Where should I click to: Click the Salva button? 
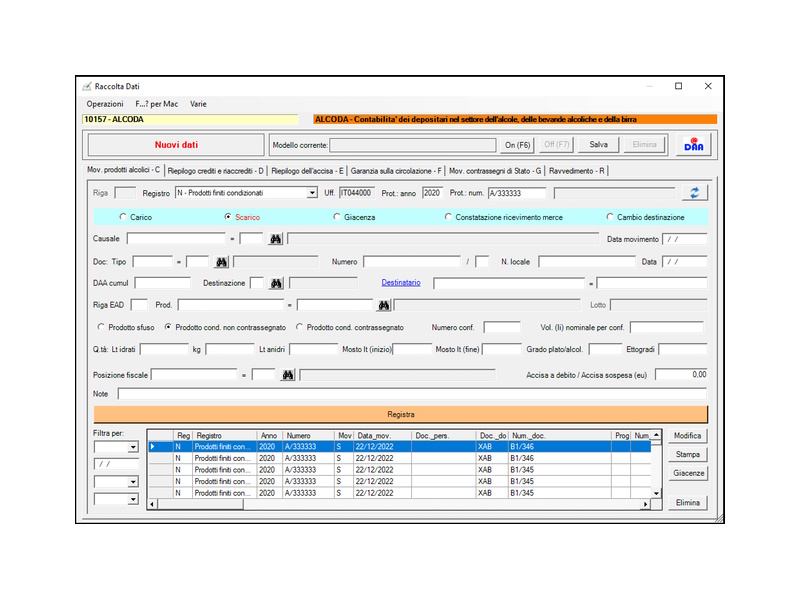click(x=598, y=145)
